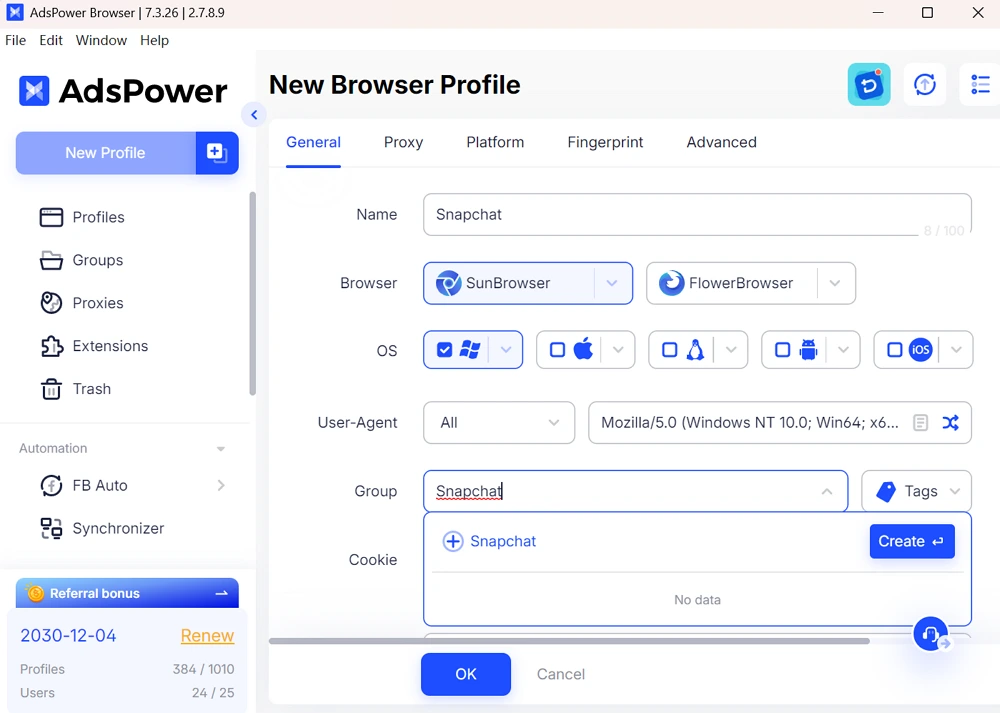Click the Windows logo OS icon

[x=470, y=349]
